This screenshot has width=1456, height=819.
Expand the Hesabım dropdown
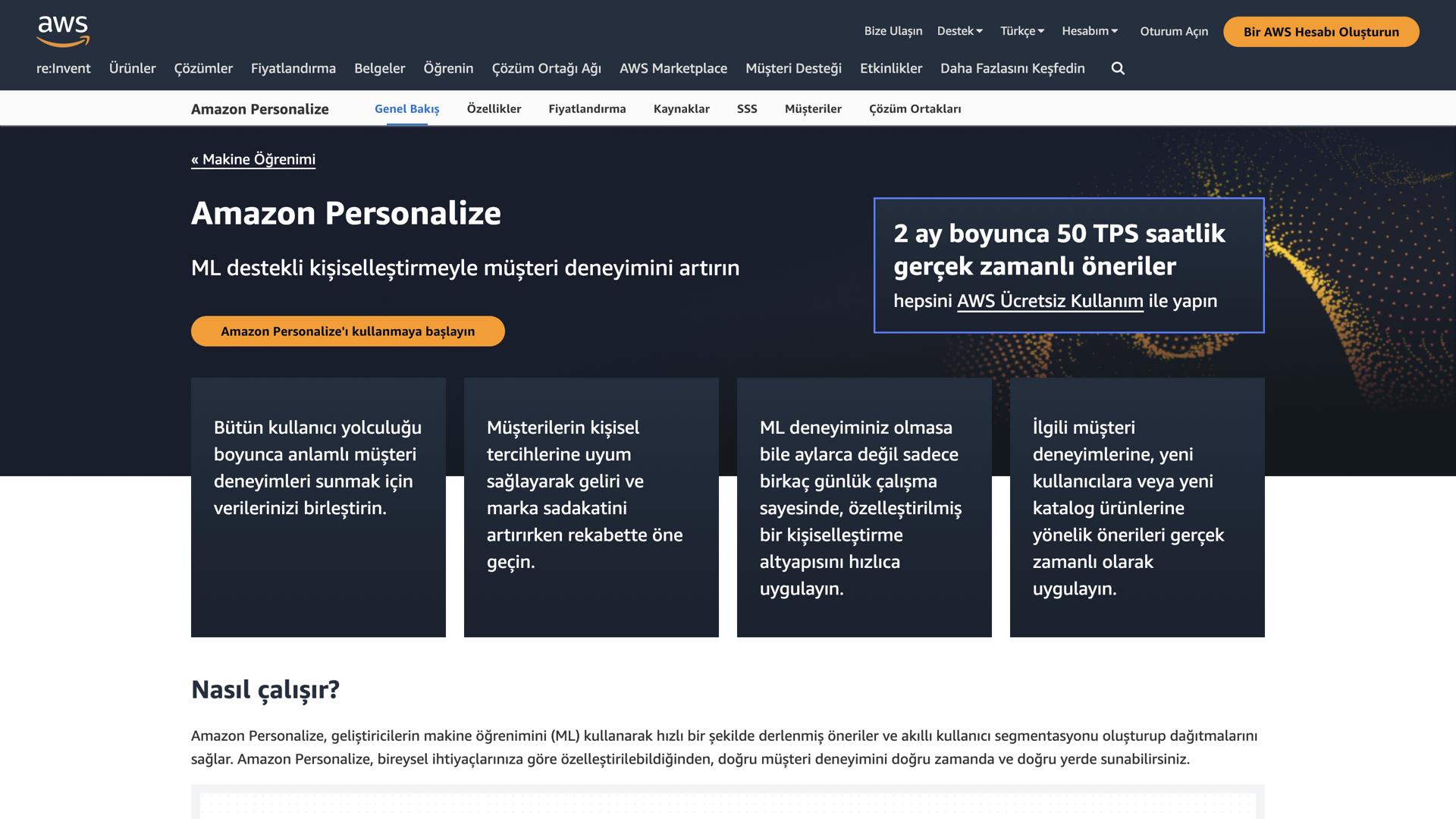point(1090,30)
